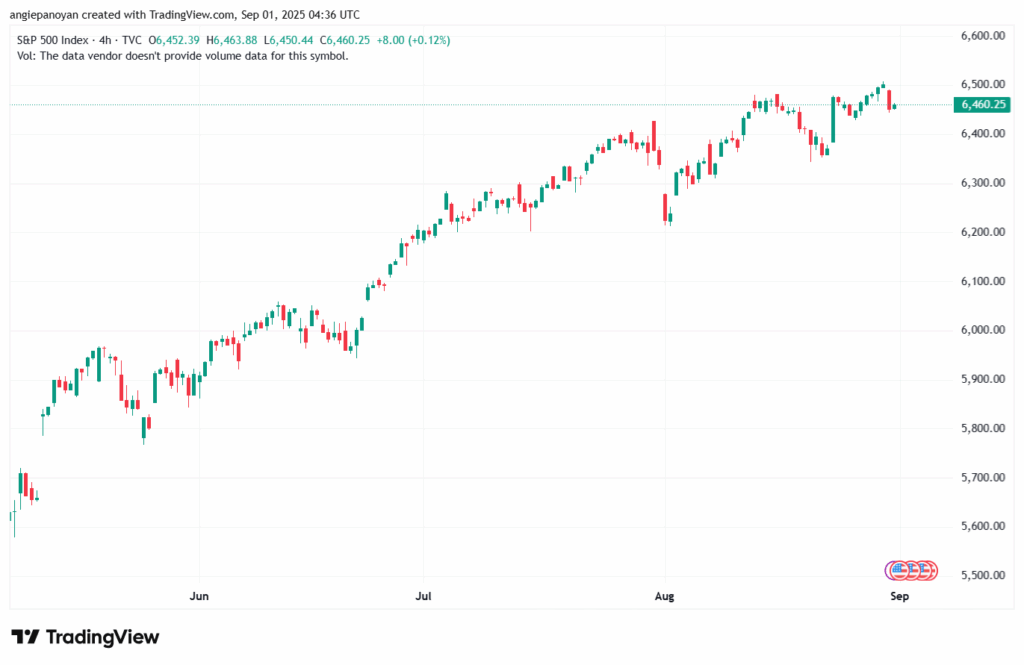Click the green 6,460.25 current price label
The image size is (1024, 665).
pyautogui.click(x=983, y=105)
